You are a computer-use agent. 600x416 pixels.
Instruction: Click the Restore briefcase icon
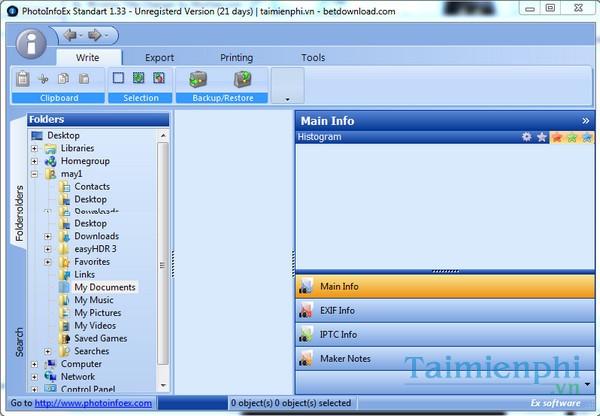(x=241, y=79)
